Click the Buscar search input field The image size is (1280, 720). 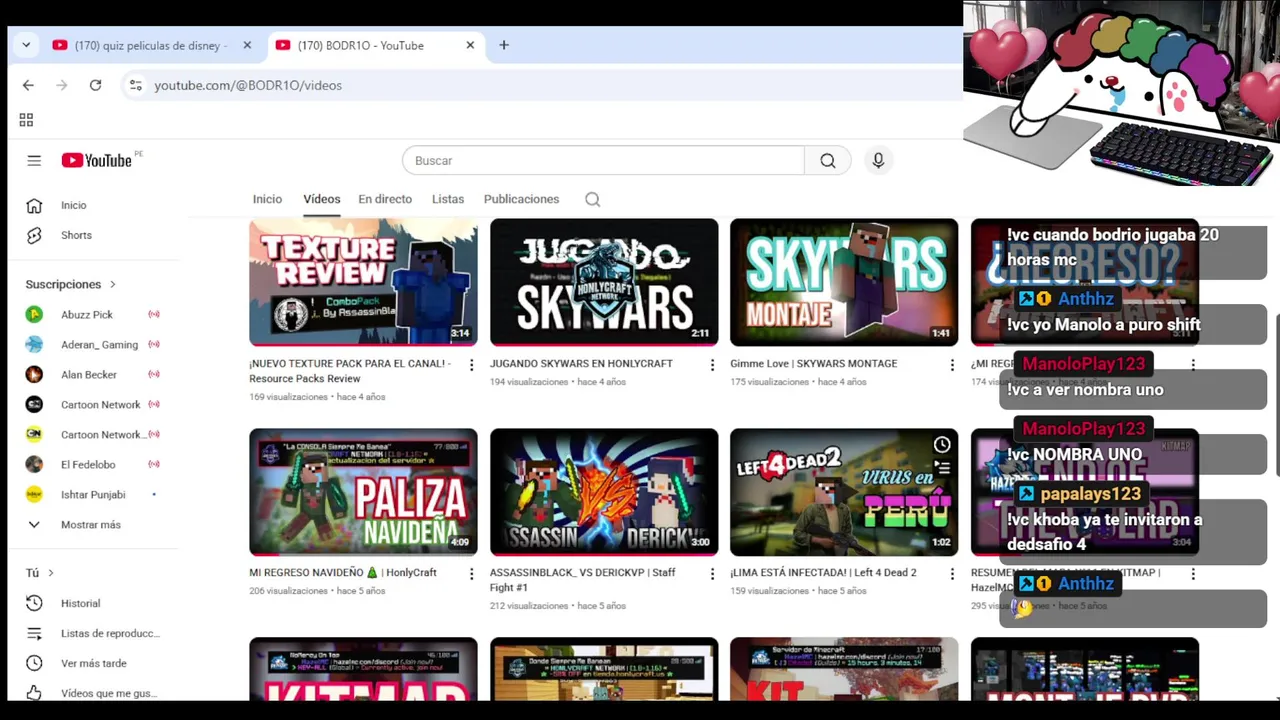click(x=603, y=160)
